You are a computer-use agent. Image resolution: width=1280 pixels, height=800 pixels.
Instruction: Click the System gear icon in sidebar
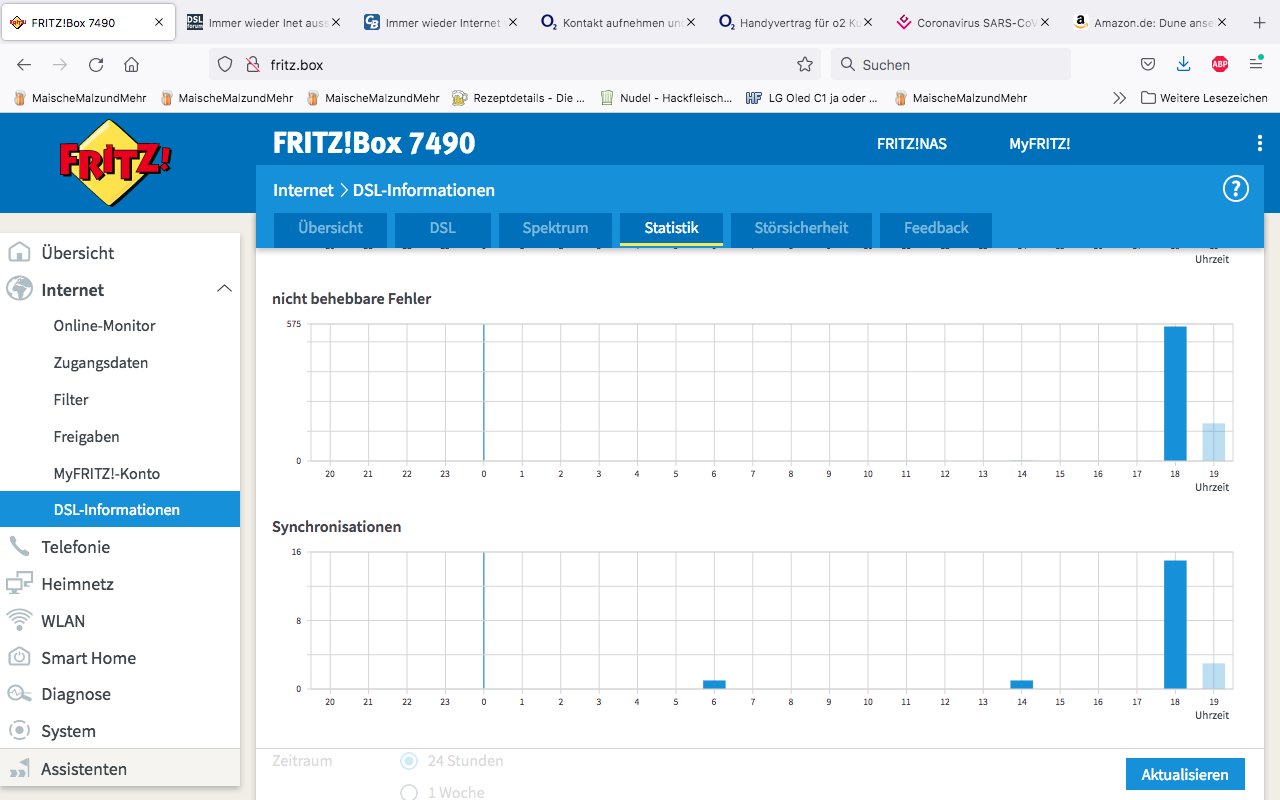coord(19,731)
